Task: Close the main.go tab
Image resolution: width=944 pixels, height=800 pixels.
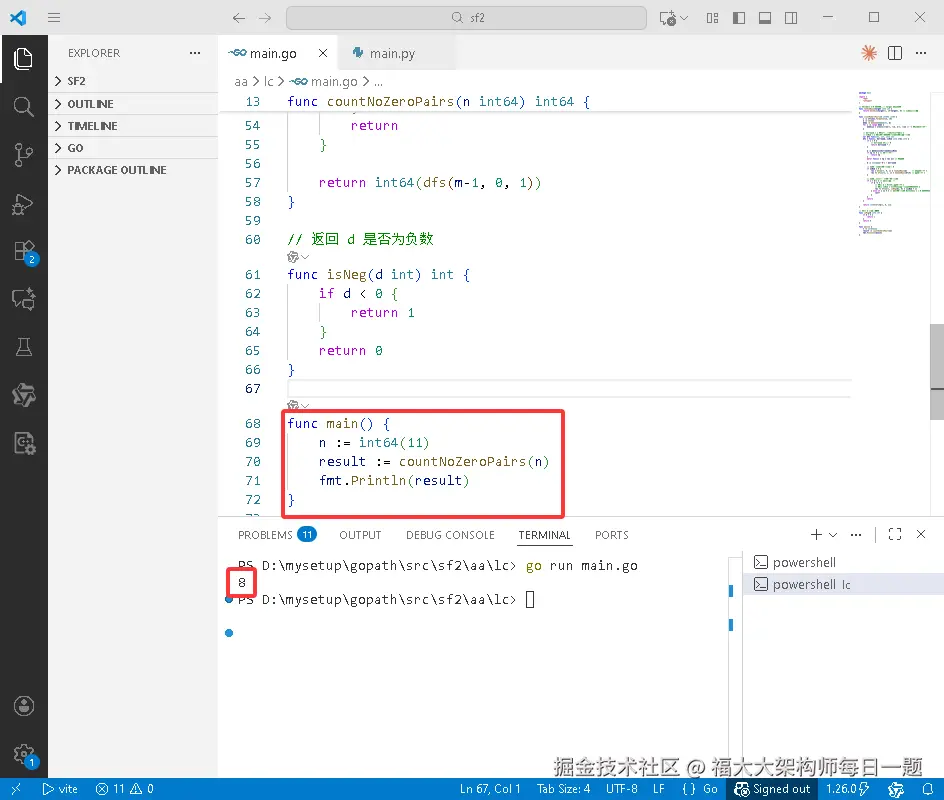Action: coord(323,53)
